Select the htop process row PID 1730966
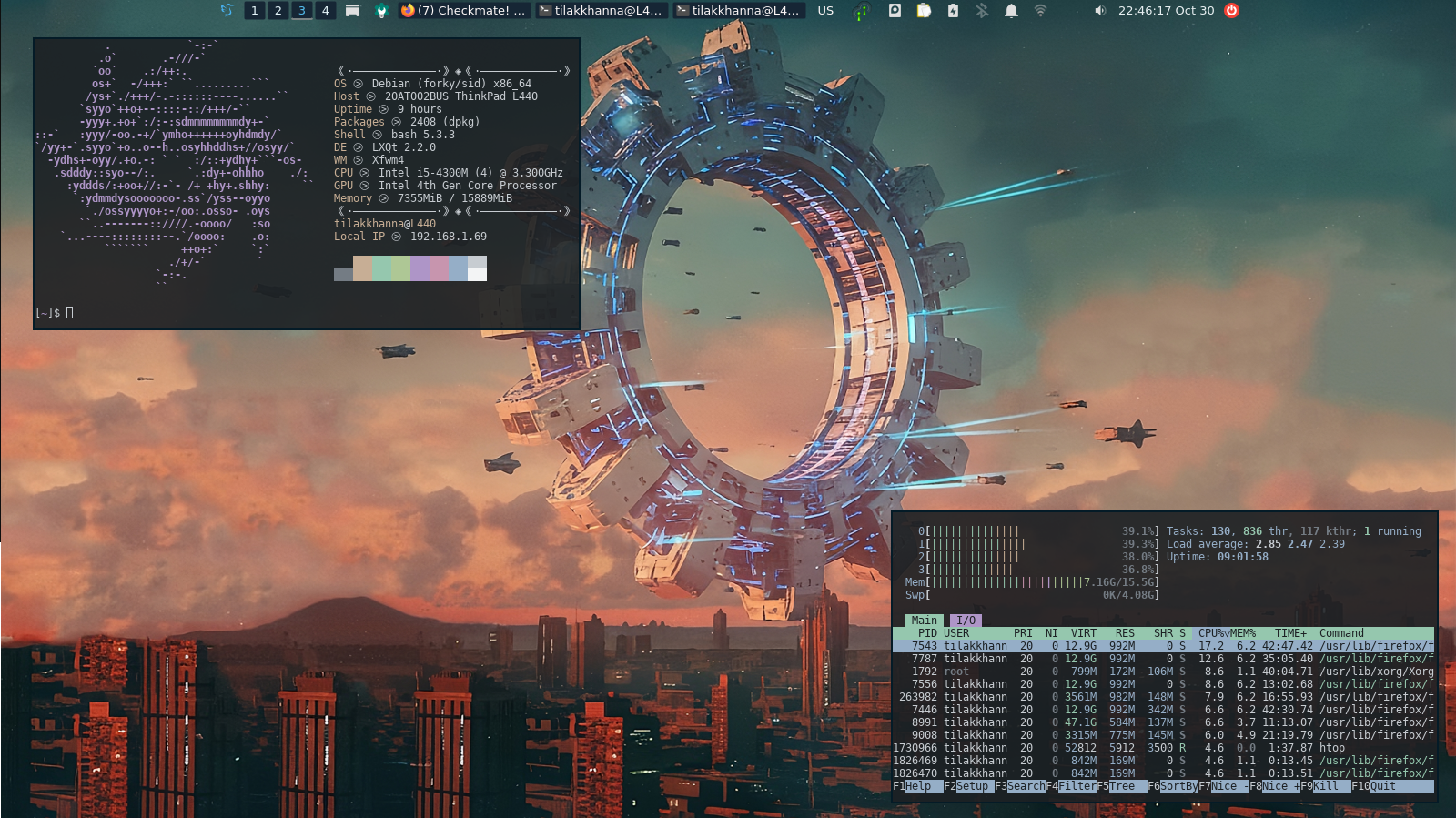 pos(1163,748)
